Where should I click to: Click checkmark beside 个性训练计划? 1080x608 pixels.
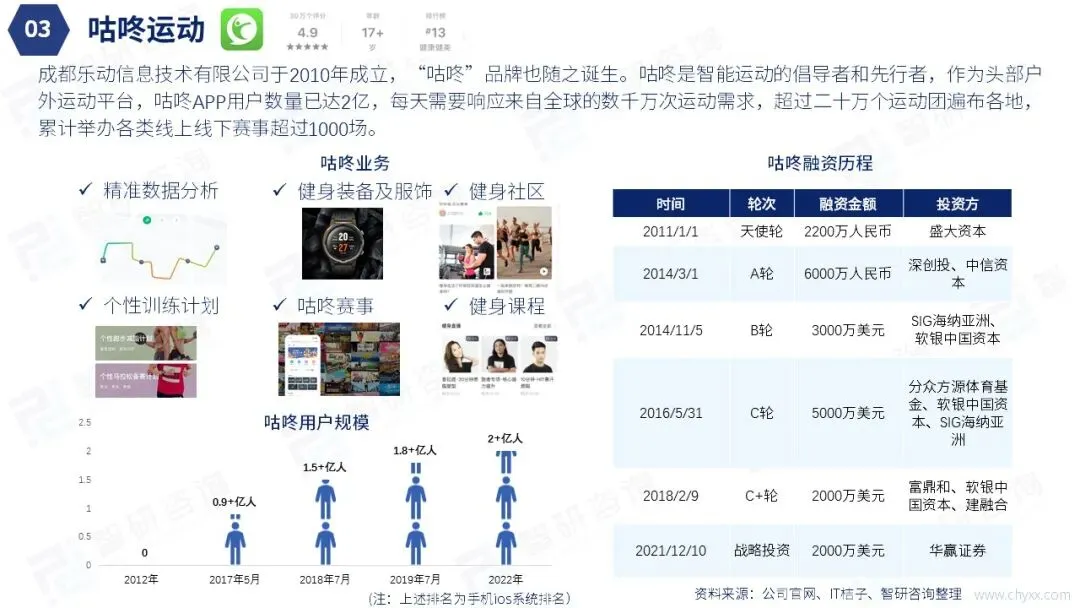[x=85, y=304]
